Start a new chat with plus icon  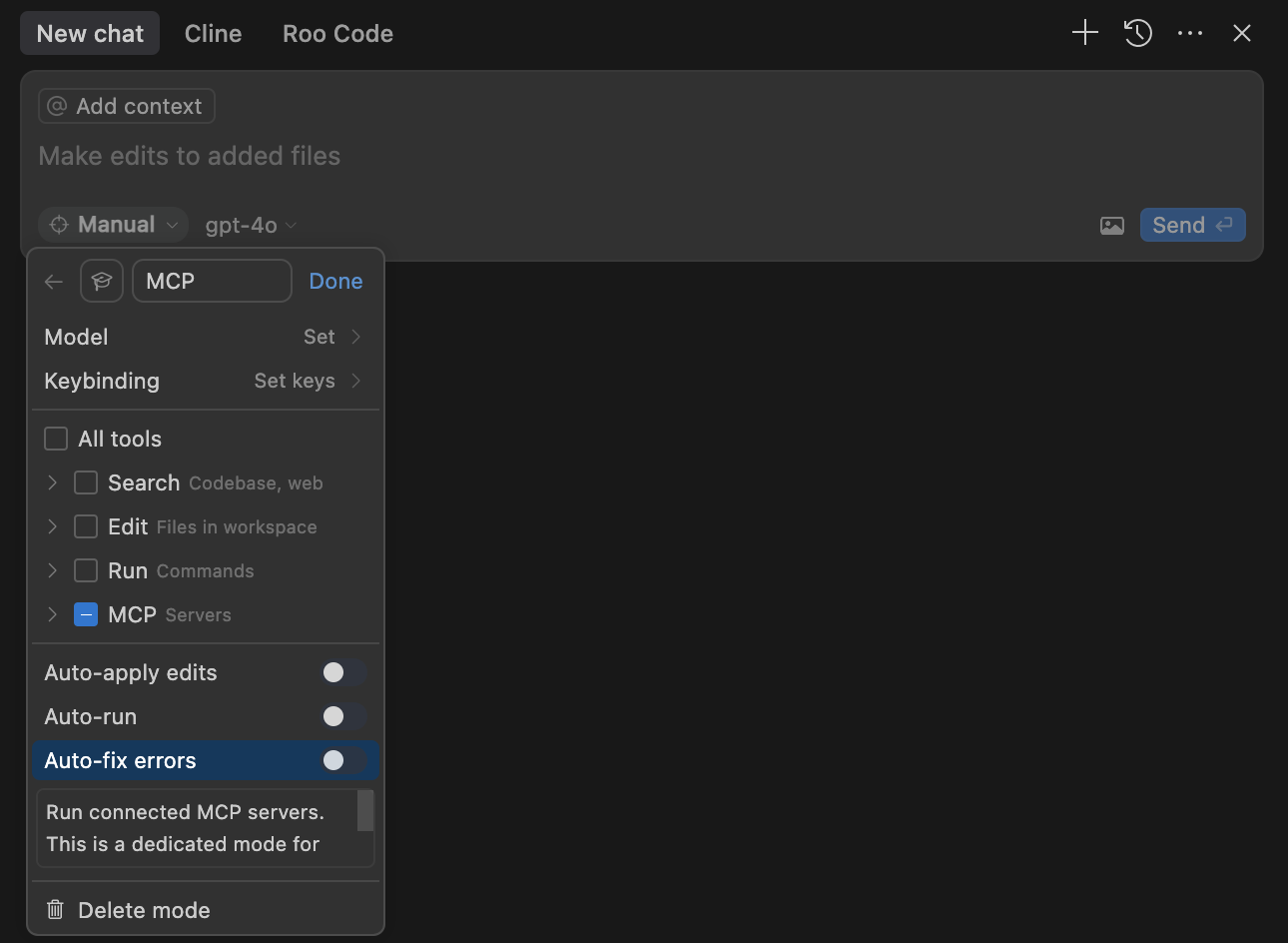(x=1084, y=33)
